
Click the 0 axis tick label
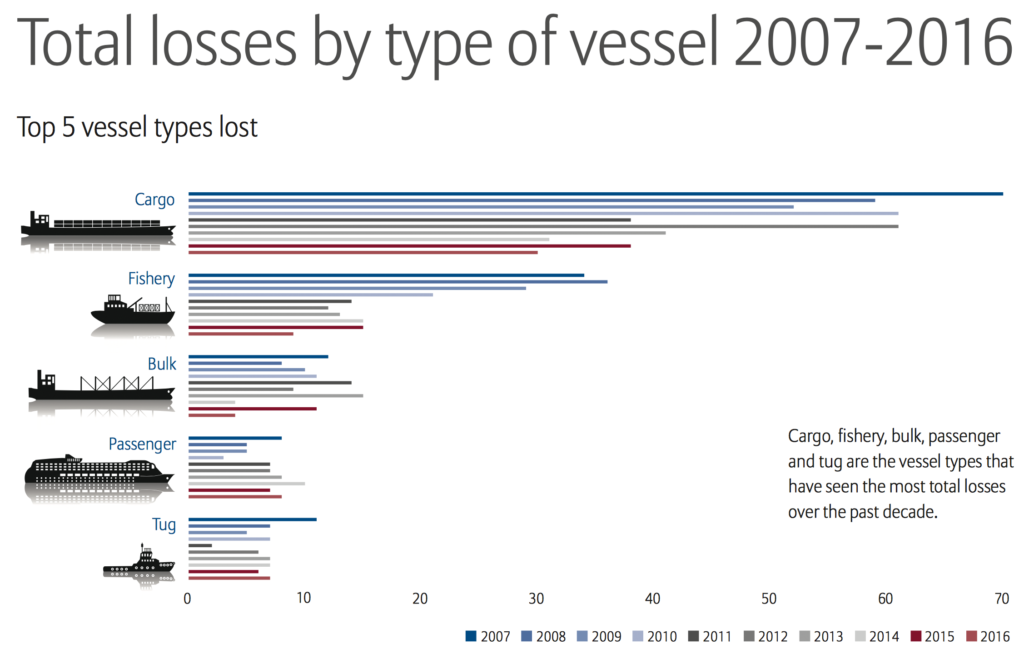click(187, 599)
